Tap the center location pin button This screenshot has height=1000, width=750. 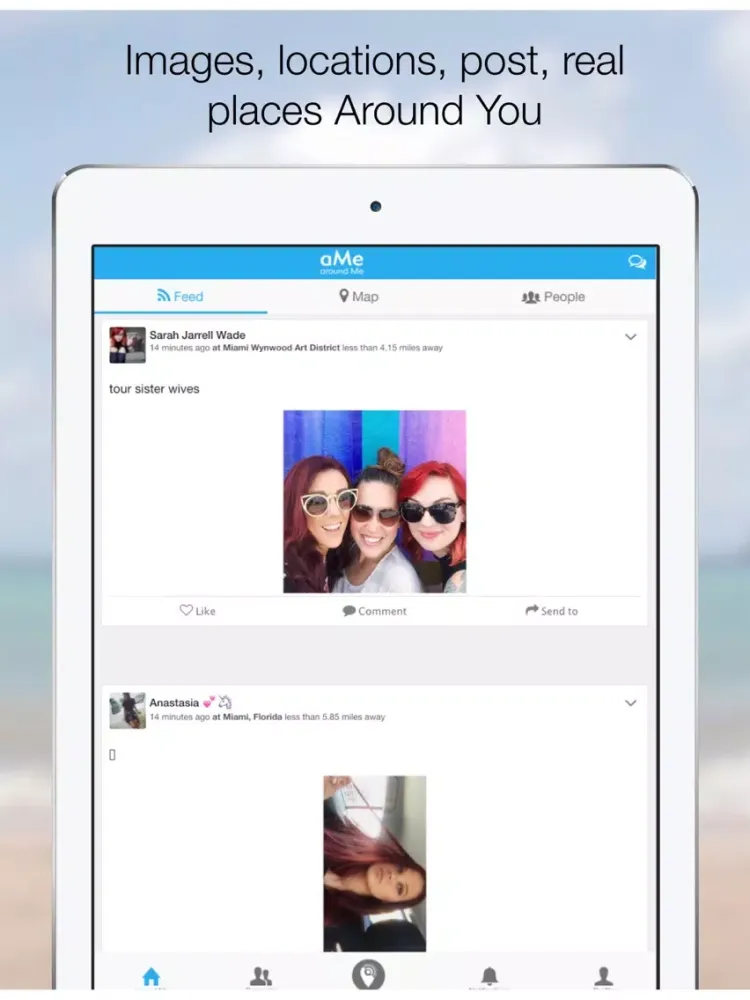pos(369,974)
